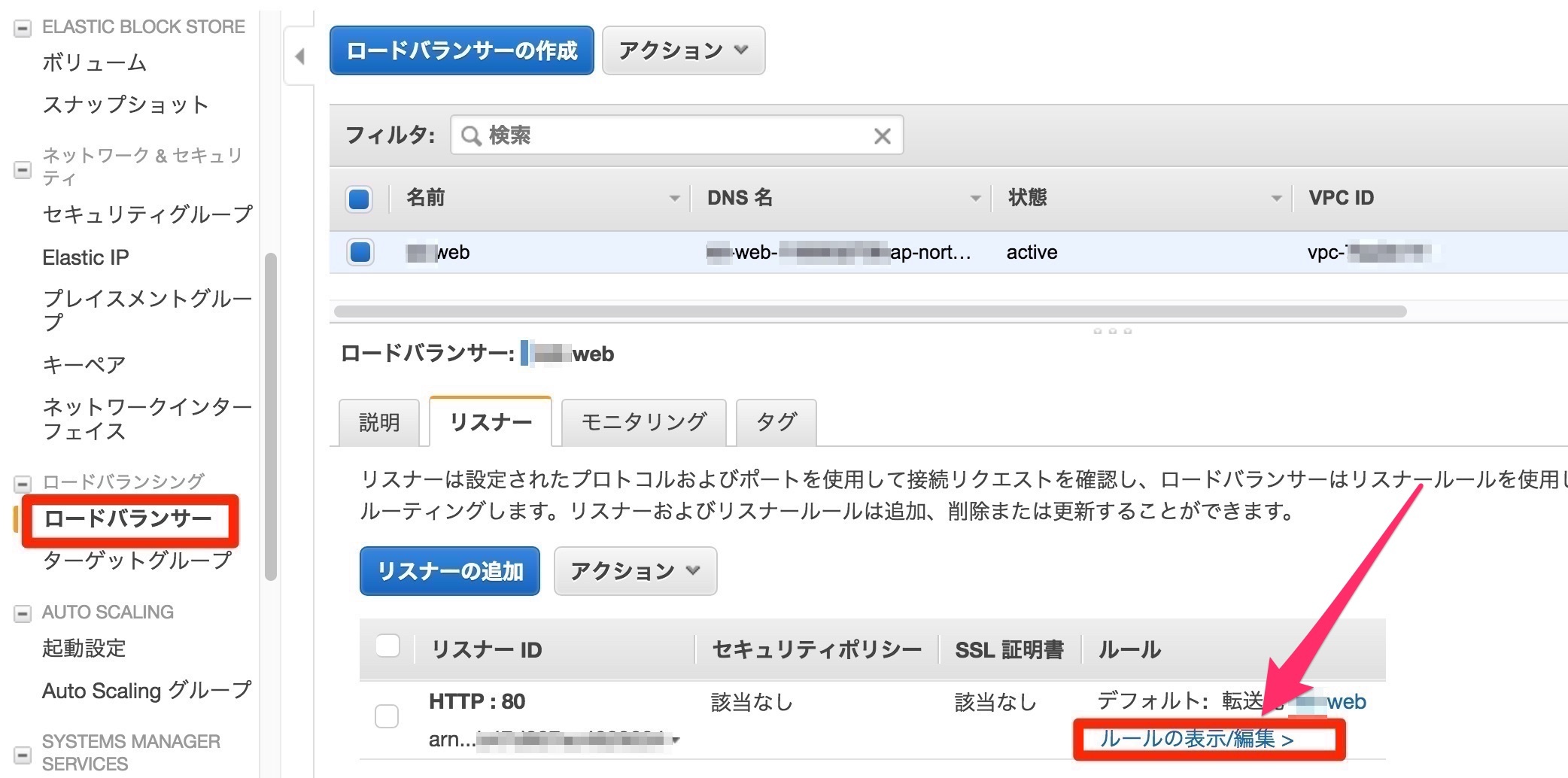Click the horizontal scrollbar under the table
The height and width of the screenshot is (778, 1568).
tap(869, 312)
